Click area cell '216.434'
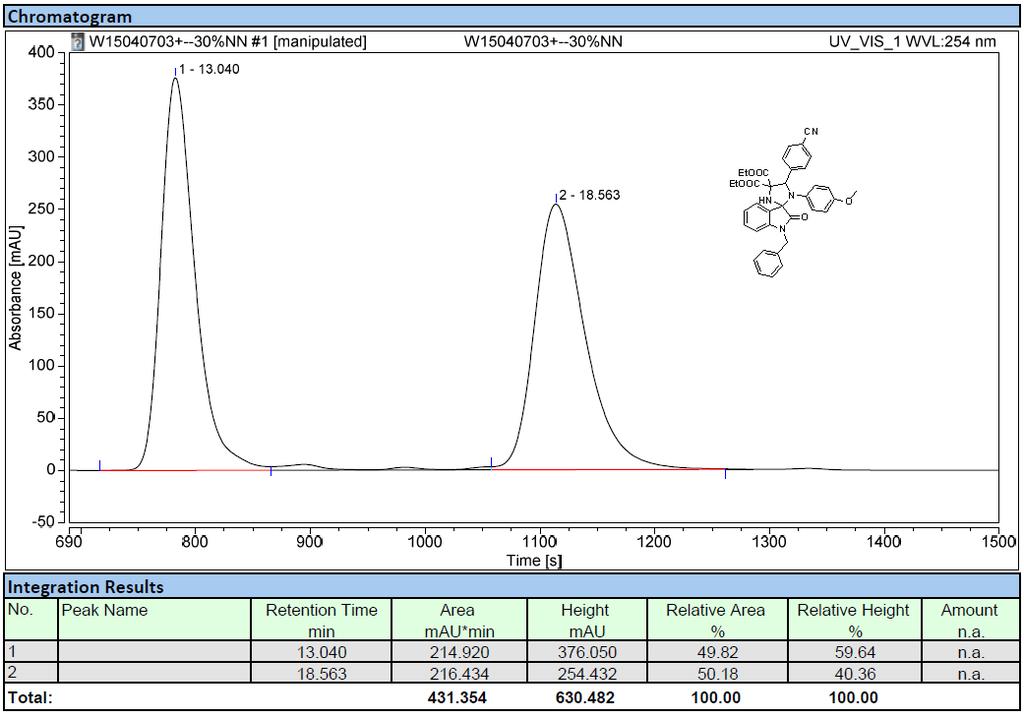Image resolution: width=1024 pixels, height=718 pixels. coord(460,674)
